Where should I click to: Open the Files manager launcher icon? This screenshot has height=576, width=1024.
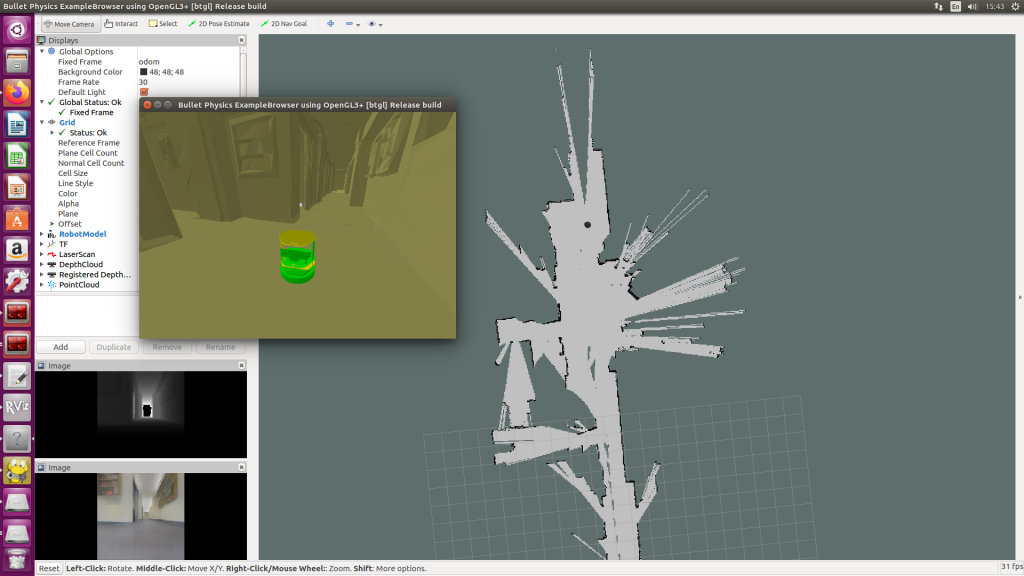click(x=17, y=62)
